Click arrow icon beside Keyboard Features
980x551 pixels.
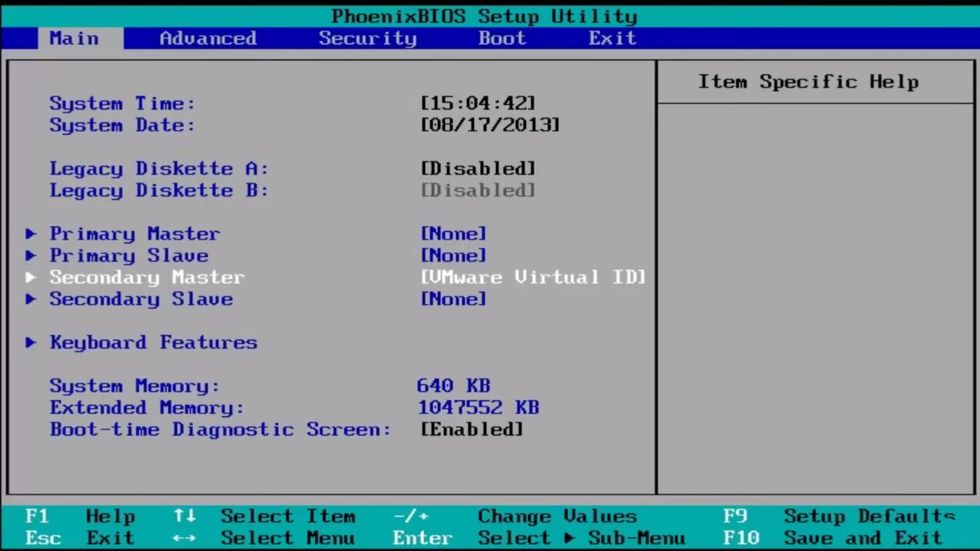[x=31, y=343]
